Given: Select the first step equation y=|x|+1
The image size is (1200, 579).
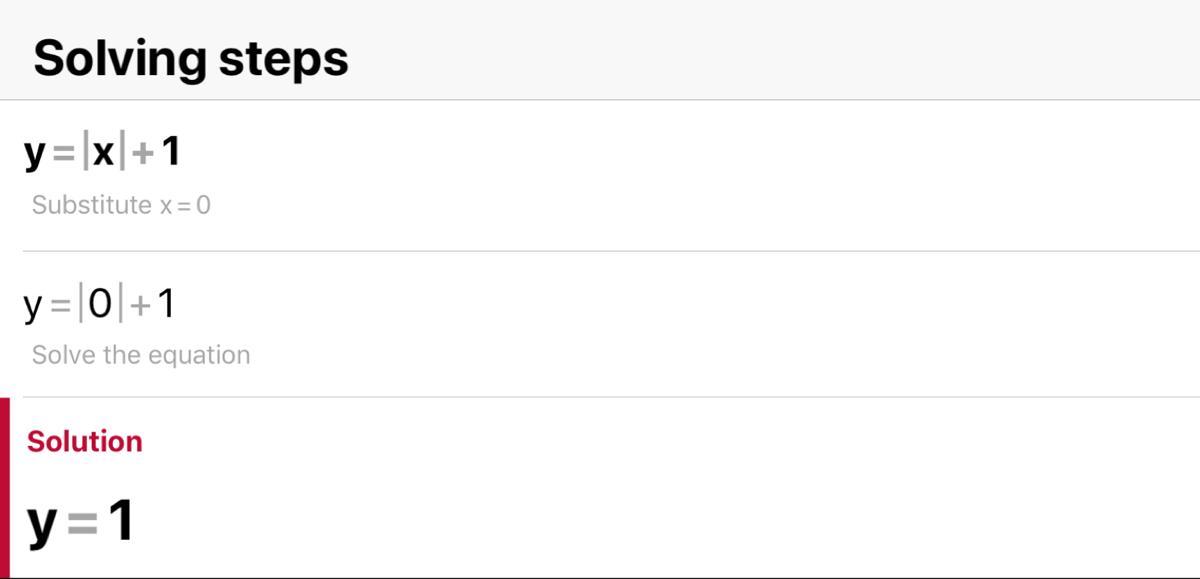Looking at the screenshot, I should [x=102, y=152].
